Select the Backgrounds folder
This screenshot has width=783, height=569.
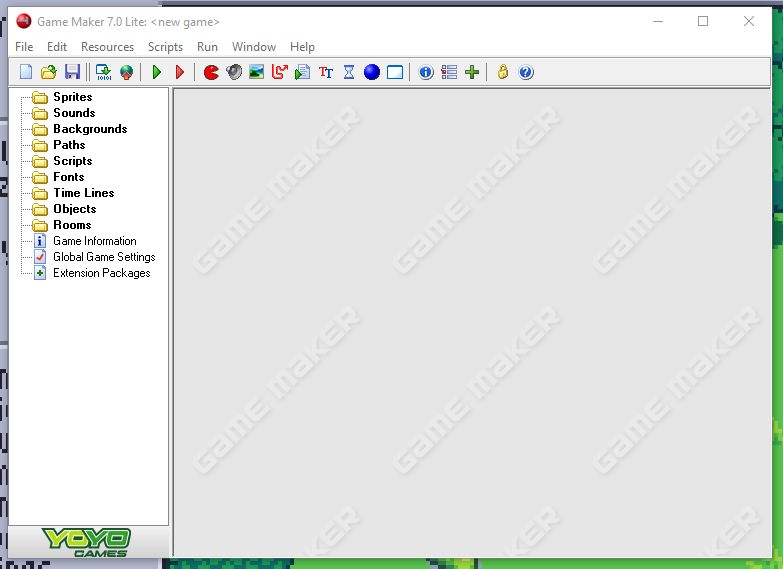pos(90,129)
